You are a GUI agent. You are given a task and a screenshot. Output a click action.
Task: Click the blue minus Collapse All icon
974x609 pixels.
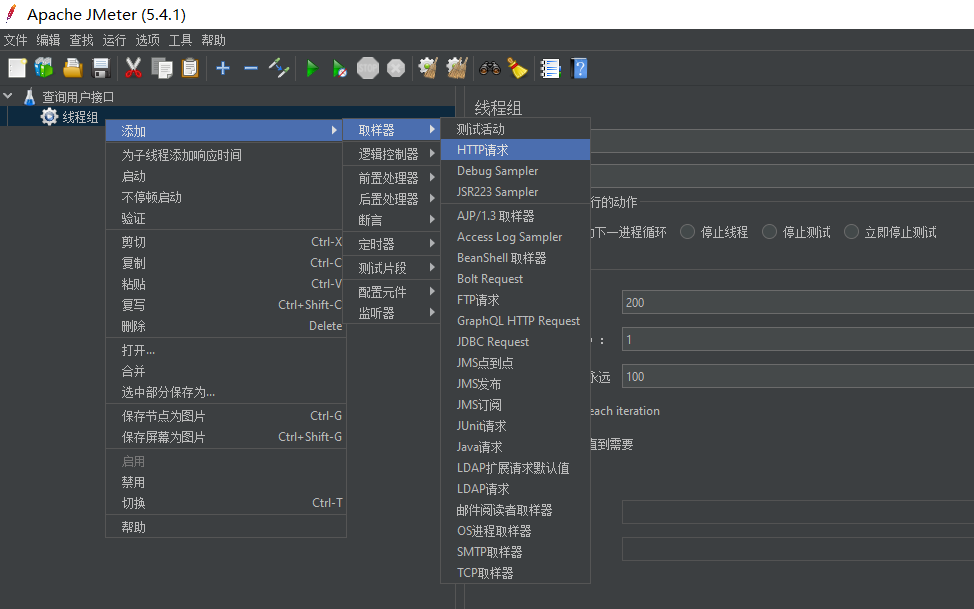point(251,68)
